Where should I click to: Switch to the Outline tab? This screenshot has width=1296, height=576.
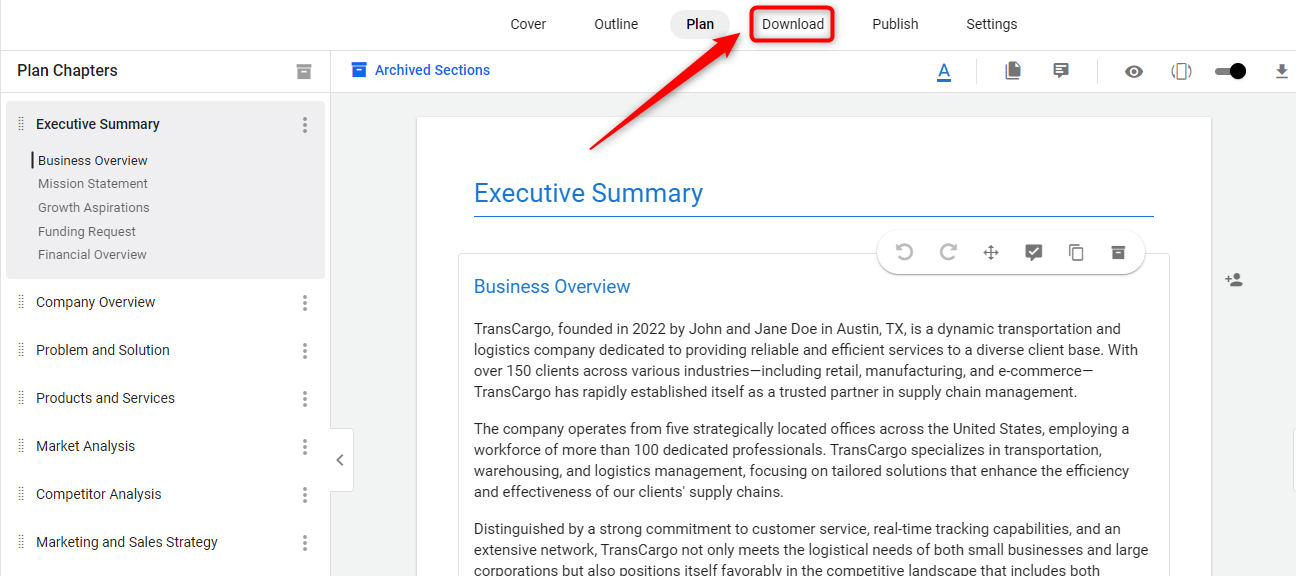click(616, 24)
